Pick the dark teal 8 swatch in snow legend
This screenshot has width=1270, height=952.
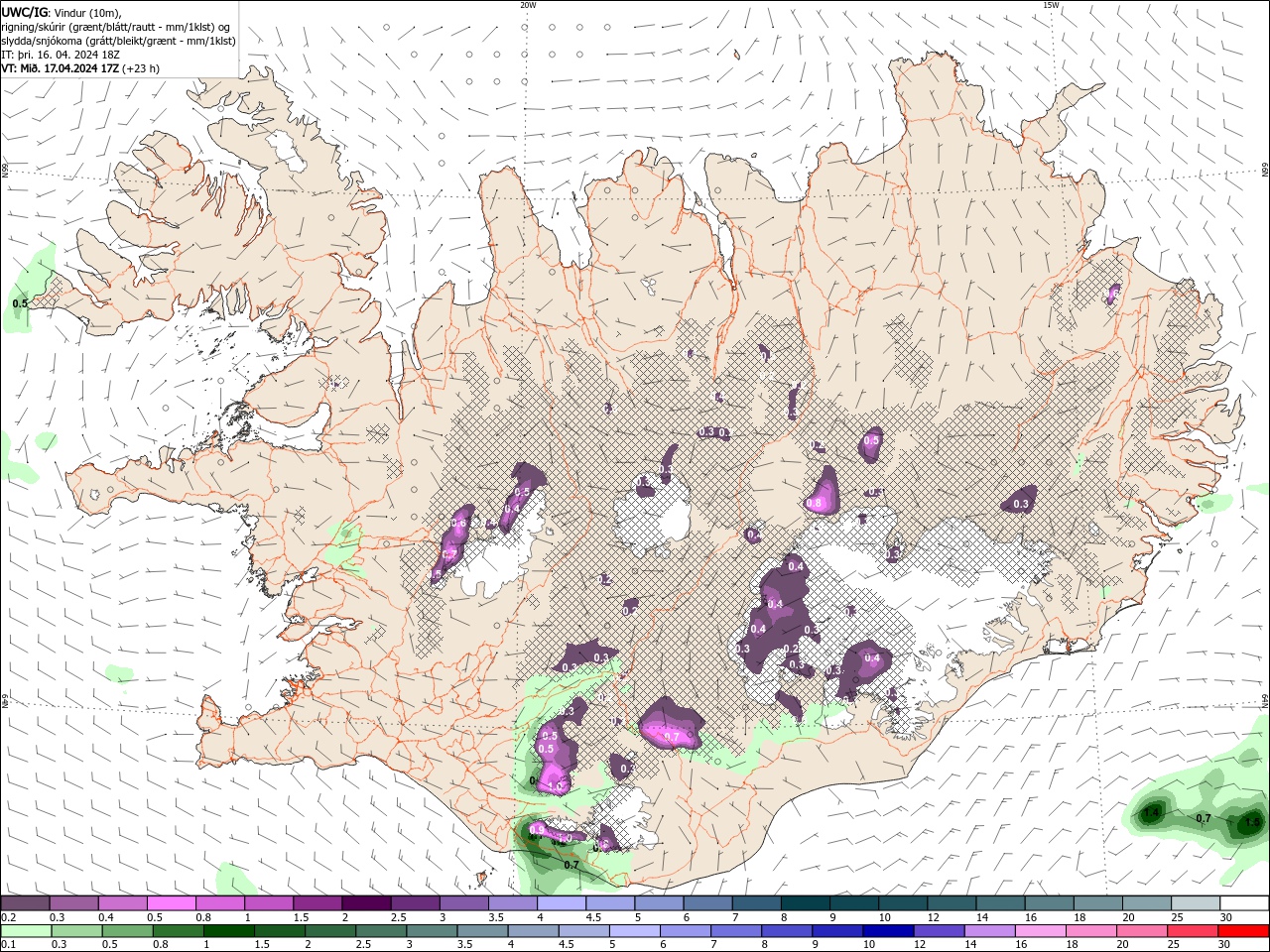tap(806, 903)
